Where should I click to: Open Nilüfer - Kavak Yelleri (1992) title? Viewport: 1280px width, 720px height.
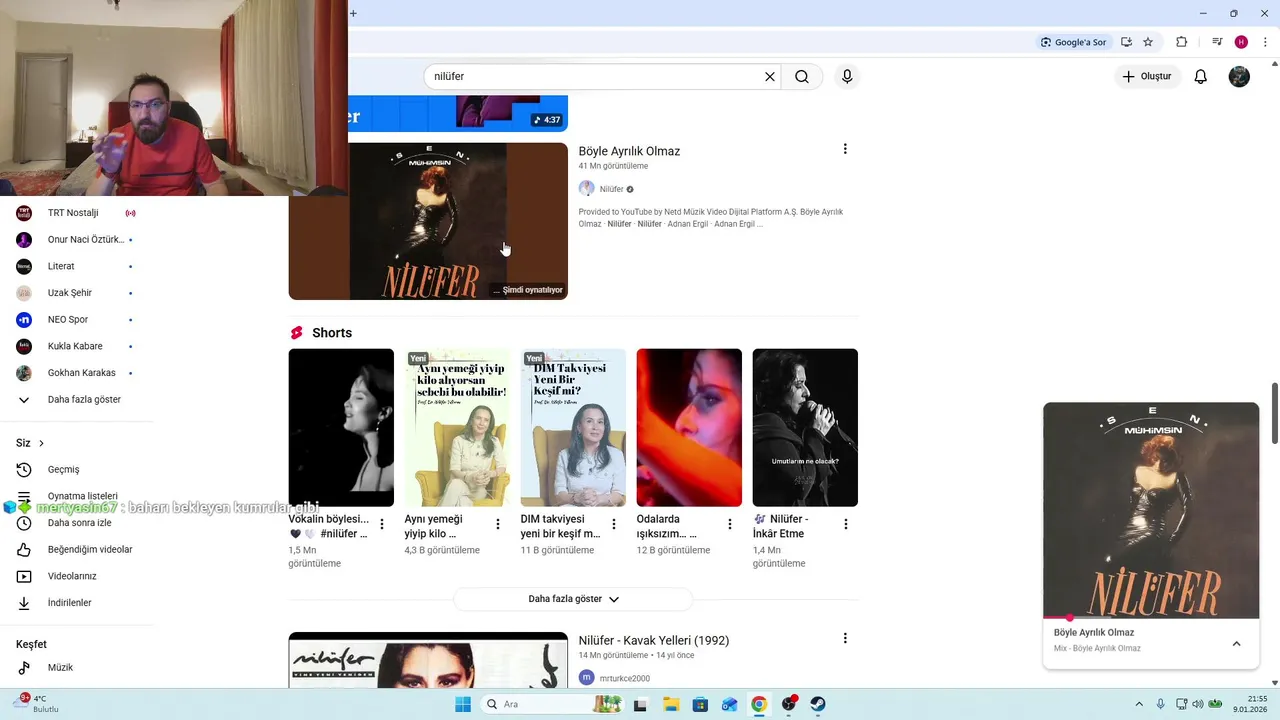pos(654,640)
